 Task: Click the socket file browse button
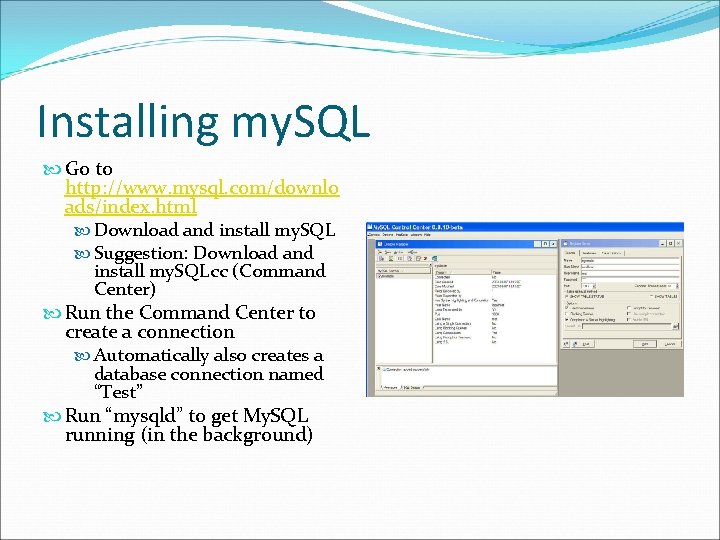point(675,326)
